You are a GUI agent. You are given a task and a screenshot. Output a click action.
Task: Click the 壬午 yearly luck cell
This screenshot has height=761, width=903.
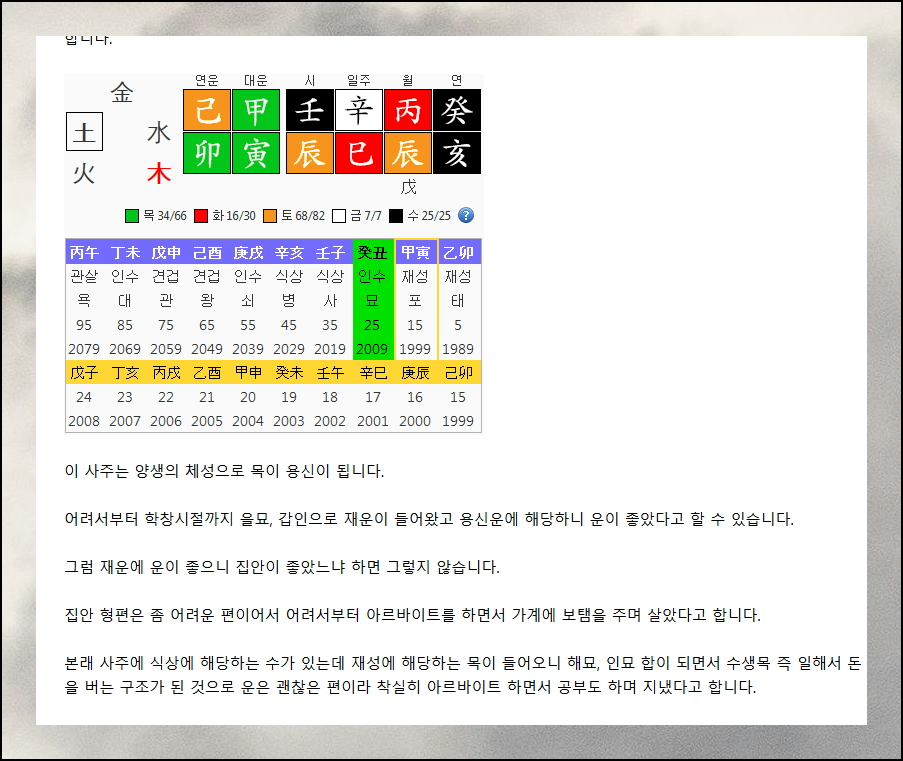pyautogui.click(x=331, y=373)
